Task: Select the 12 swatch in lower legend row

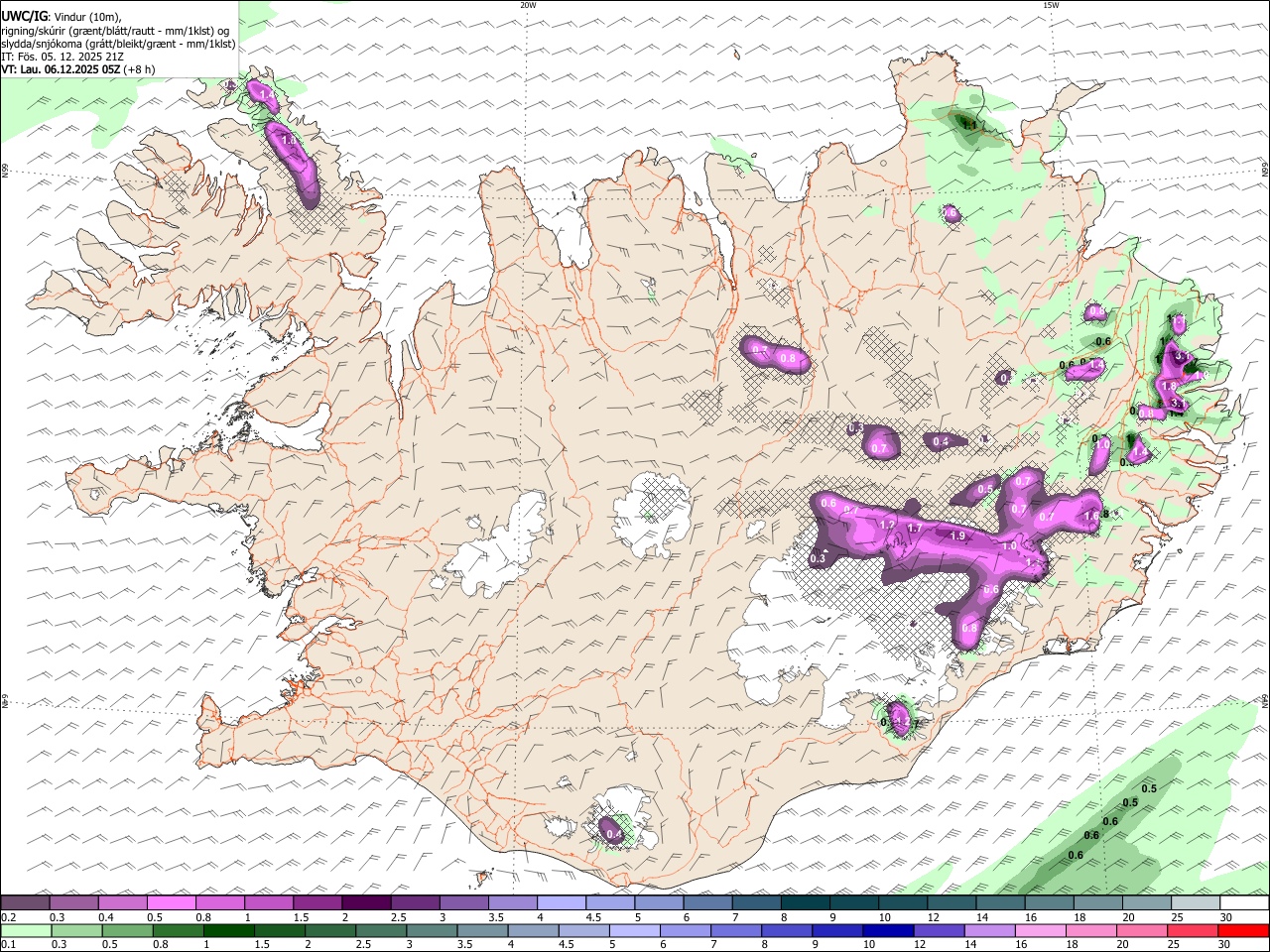Action: tap(940, 930)
